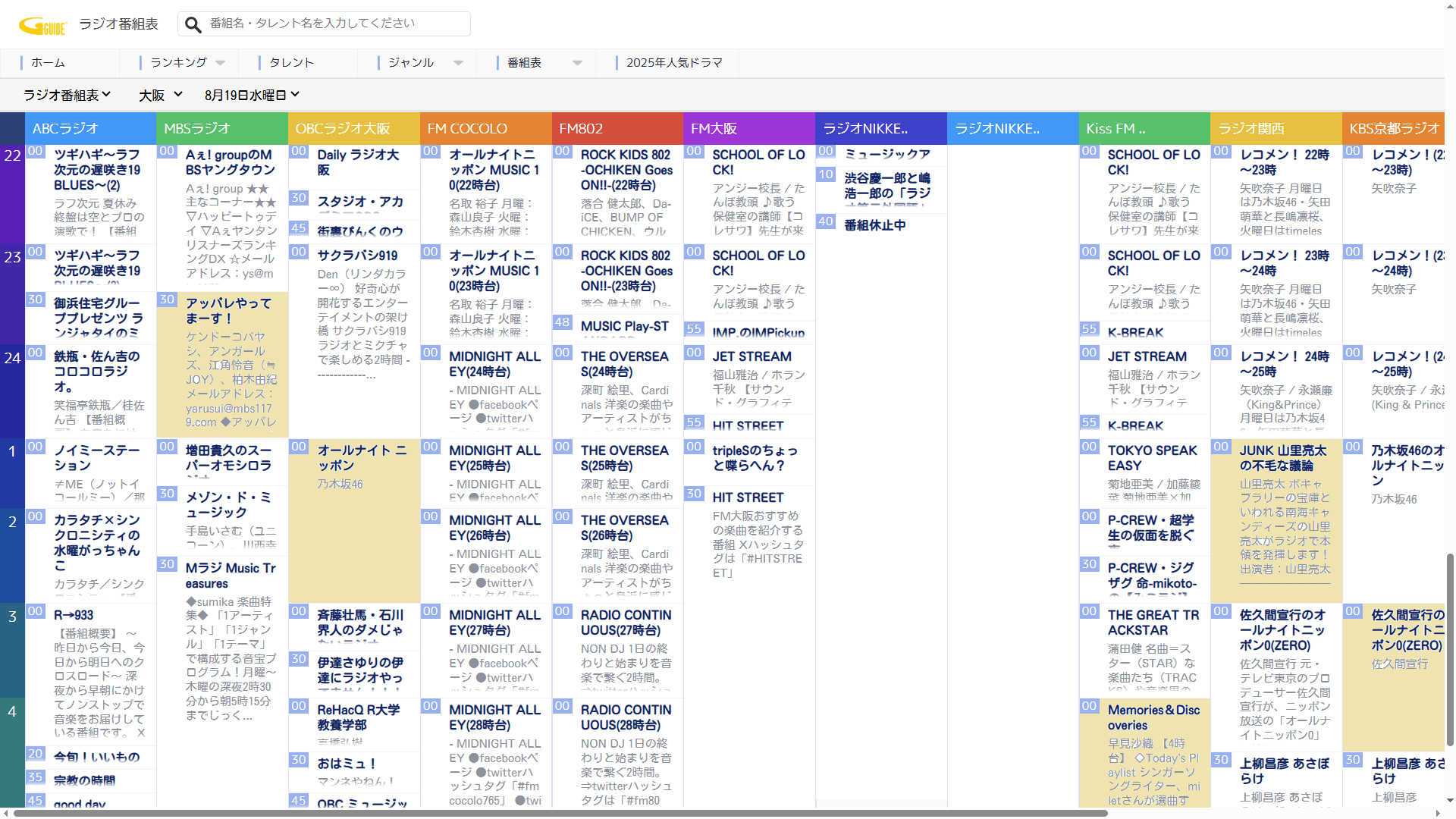Open the 番組表 menu
This screenshot has height=819, width=1456.
[524, 63]
